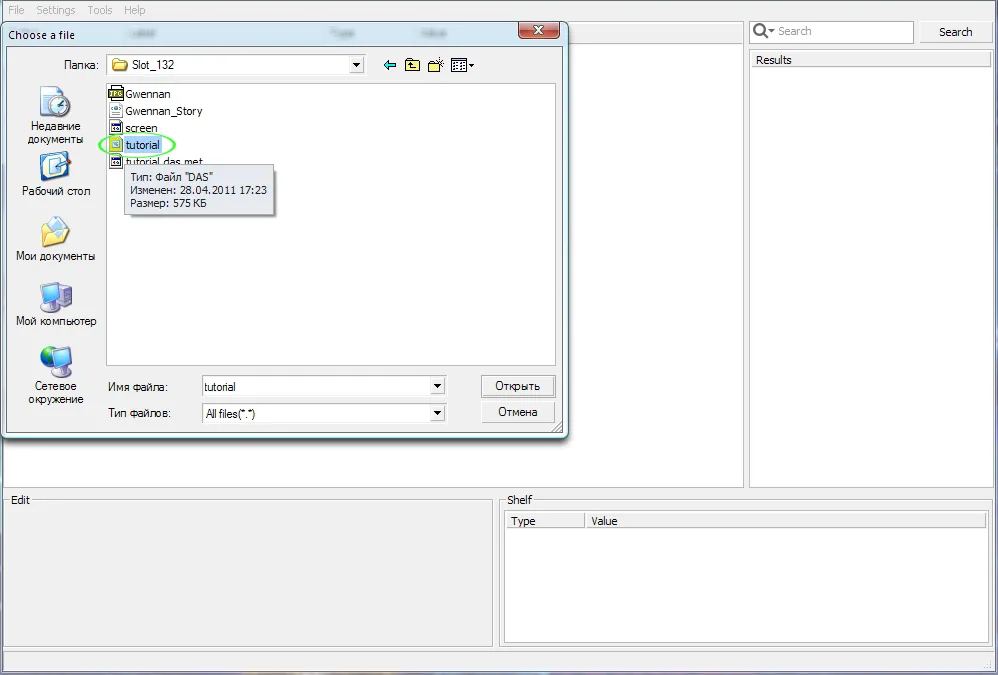Select the Gwennan_Story file
The width and height of the screenshot is (998, 675).
(x=163, y=111)
